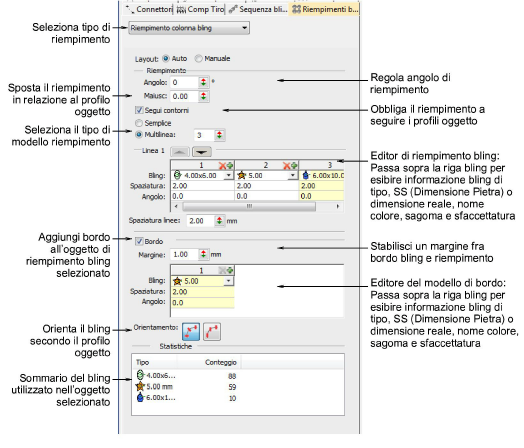Delete bling column 1 with the red X
This screenshot has width=524, height=448.
click(x=222, y=165)
